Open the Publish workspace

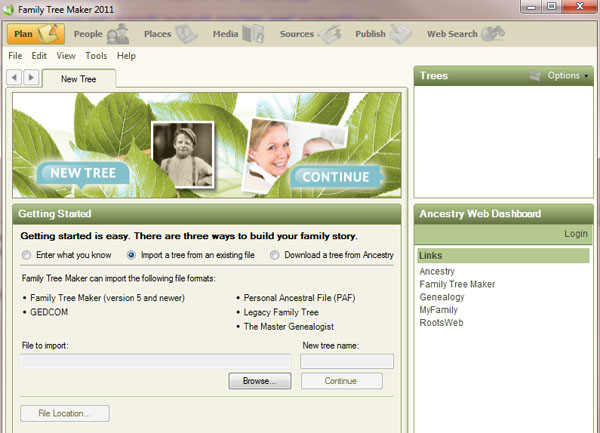tap(383, 34)
